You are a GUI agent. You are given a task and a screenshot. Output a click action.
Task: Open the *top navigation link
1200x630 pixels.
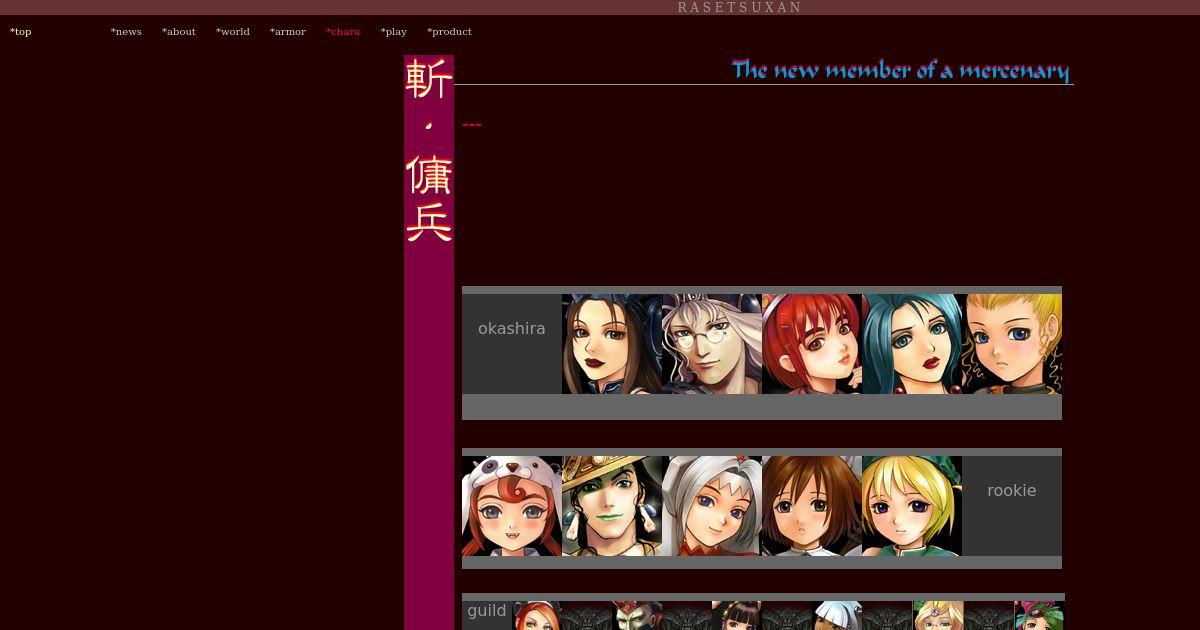click(x=20, y=32)
